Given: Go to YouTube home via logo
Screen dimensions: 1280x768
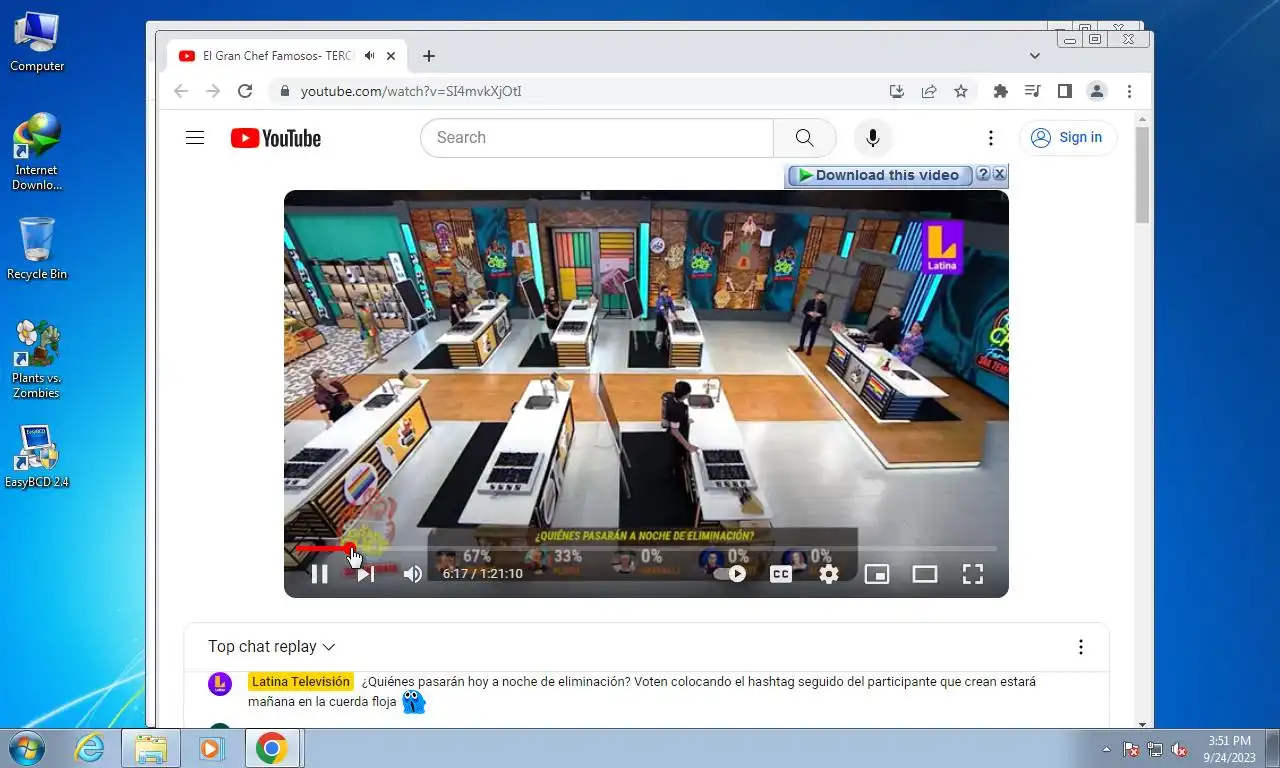Looking at the screenshot, I should 276,138.
